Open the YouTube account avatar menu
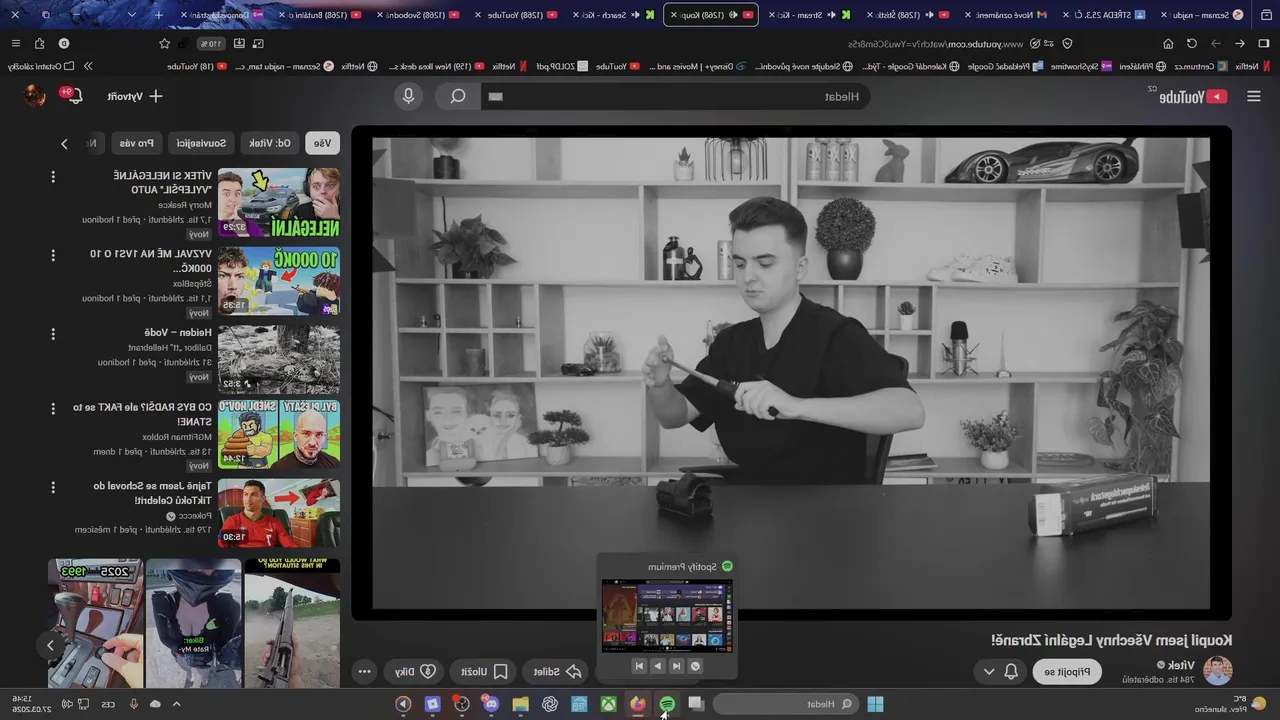Viewport: 1280px width, 720px height. point(34,96)
